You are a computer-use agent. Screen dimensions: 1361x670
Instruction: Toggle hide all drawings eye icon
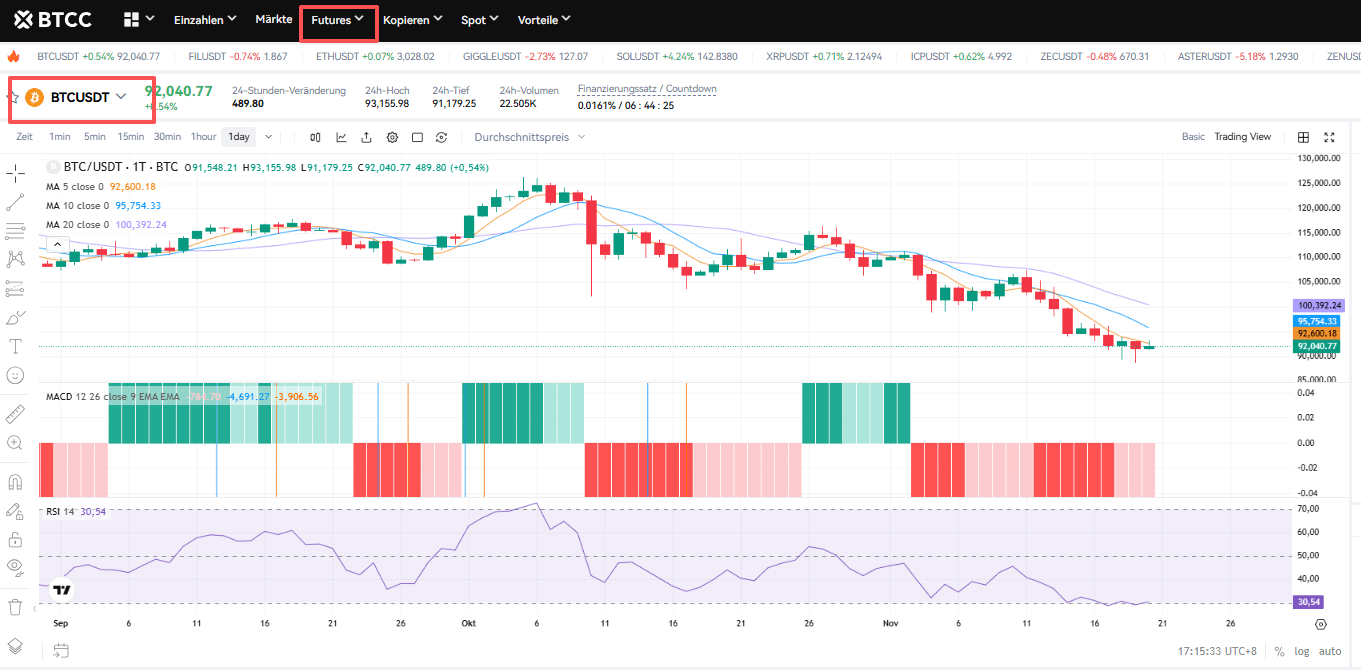pos(15,567)
